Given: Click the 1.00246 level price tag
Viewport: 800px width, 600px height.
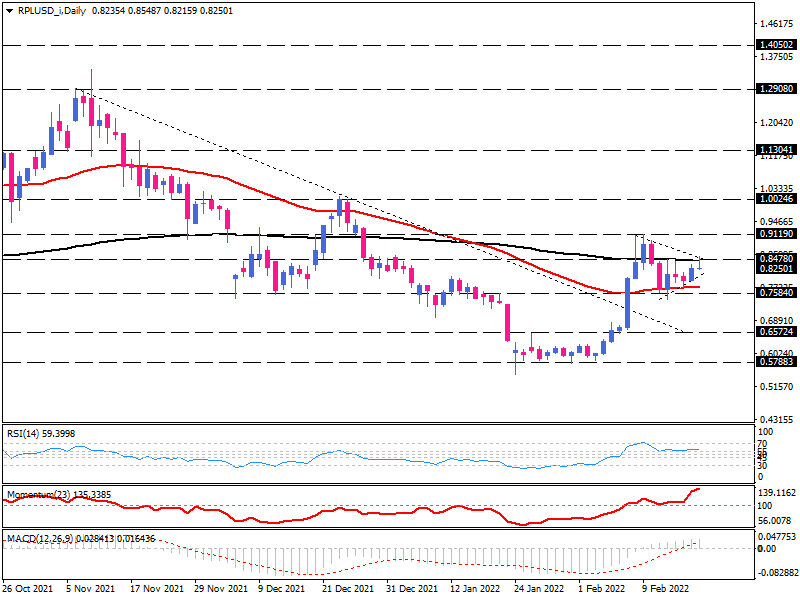Looking at the screenshot, I should coord(775,199).
